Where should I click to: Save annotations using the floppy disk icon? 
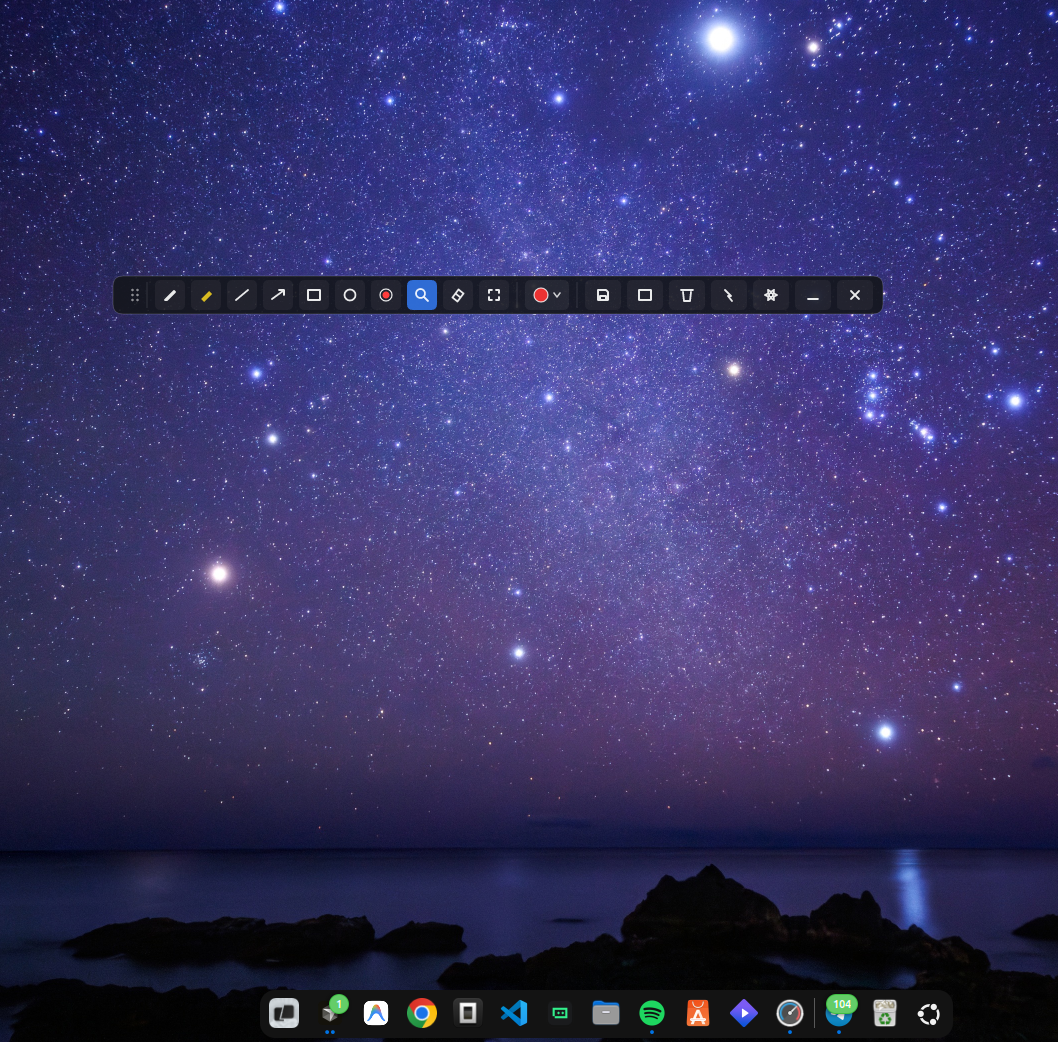point(603,295)
